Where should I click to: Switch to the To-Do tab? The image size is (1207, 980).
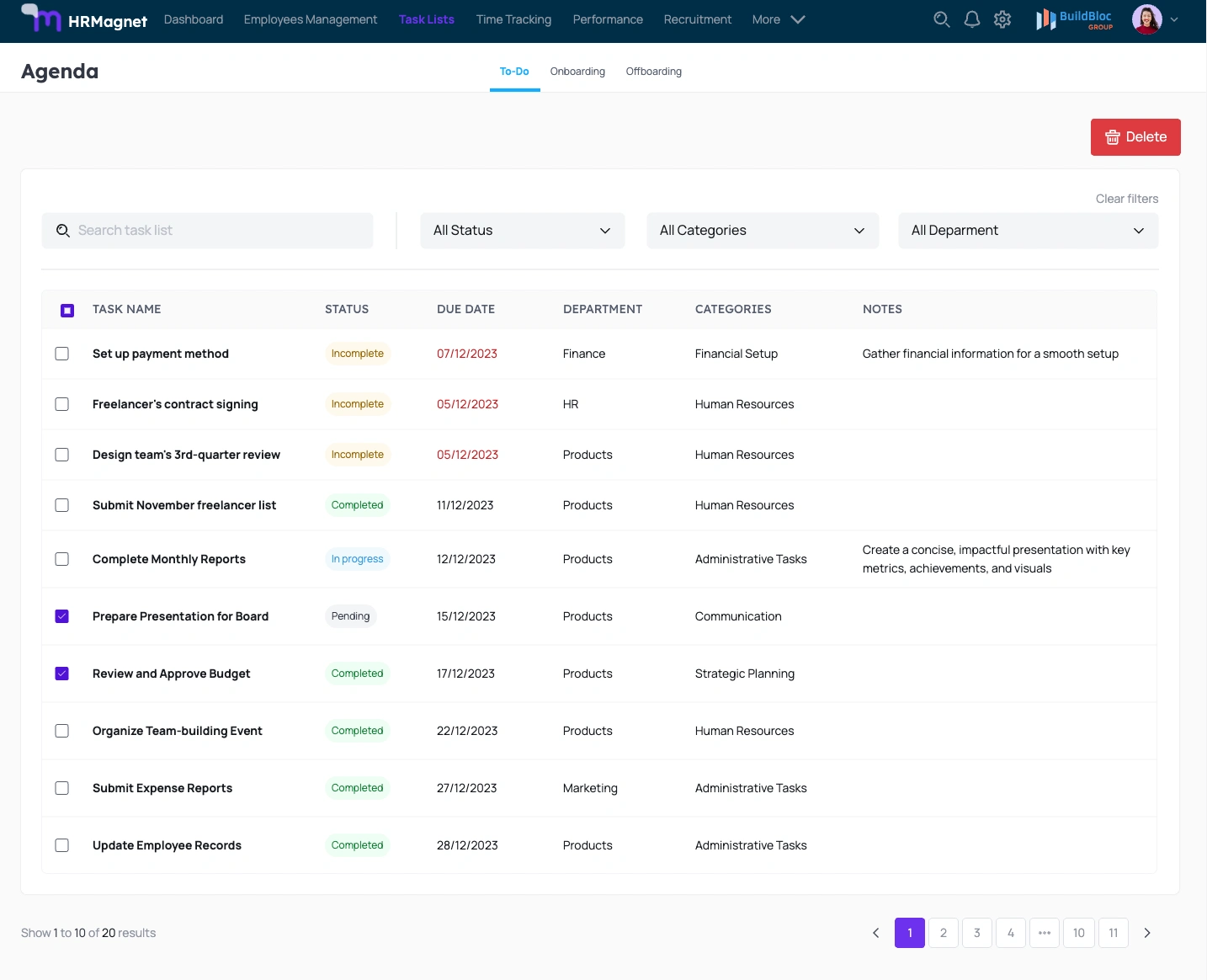tap(514, 72)
